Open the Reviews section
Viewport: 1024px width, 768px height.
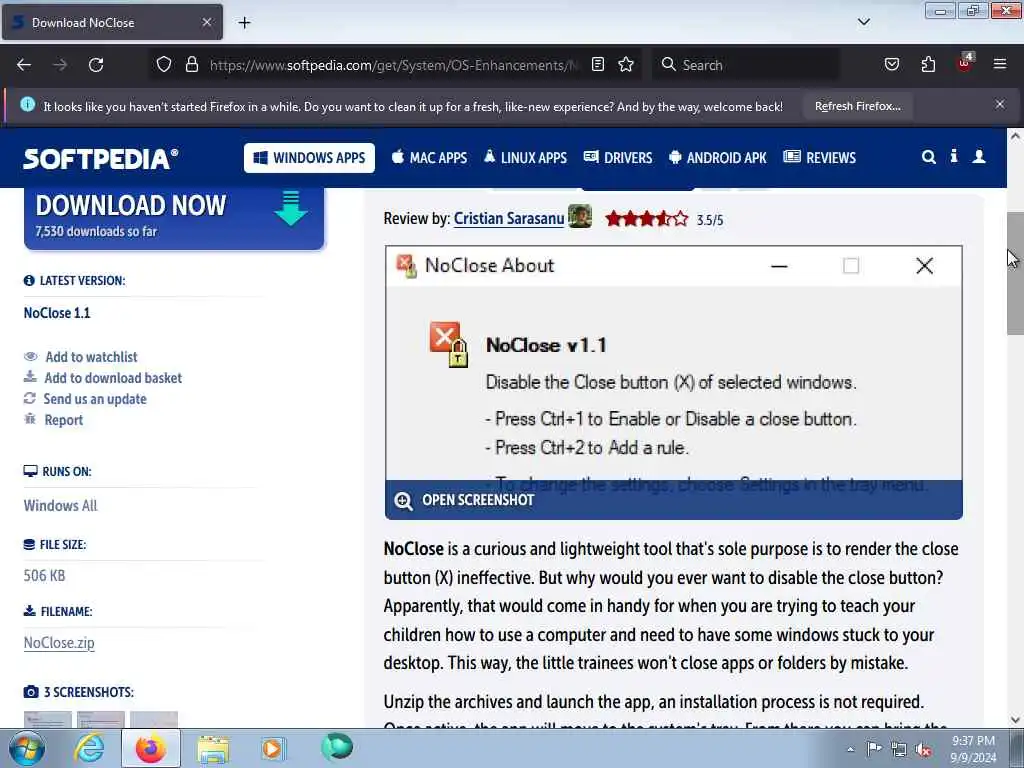point(820,158)
